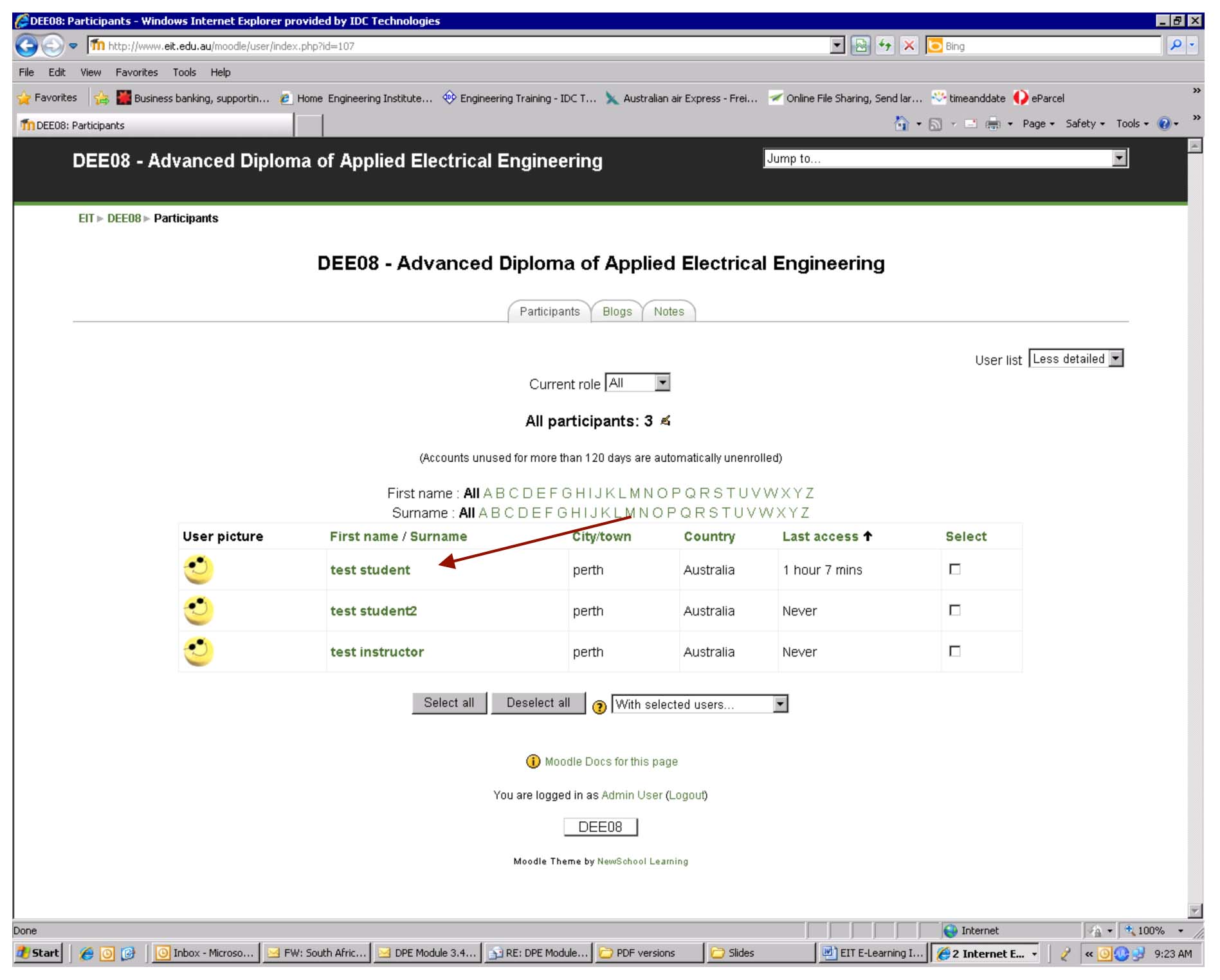Open the new blank browser tab

tap(309, 125)
